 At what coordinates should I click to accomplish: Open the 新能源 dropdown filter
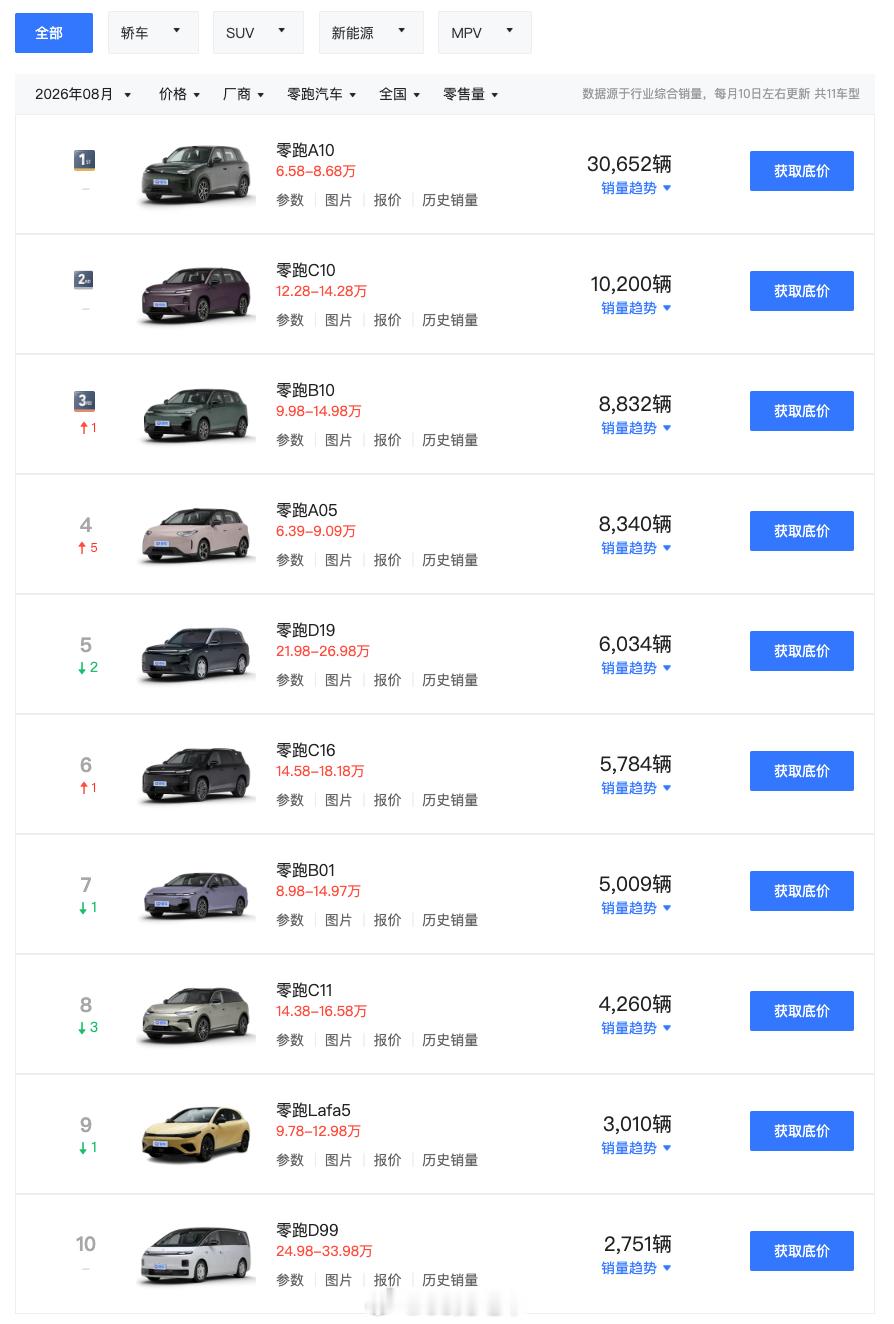(371, 33)
